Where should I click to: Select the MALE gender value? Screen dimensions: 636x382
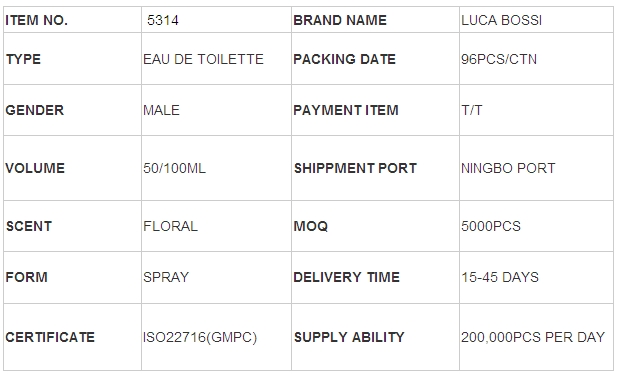point(161,110)
